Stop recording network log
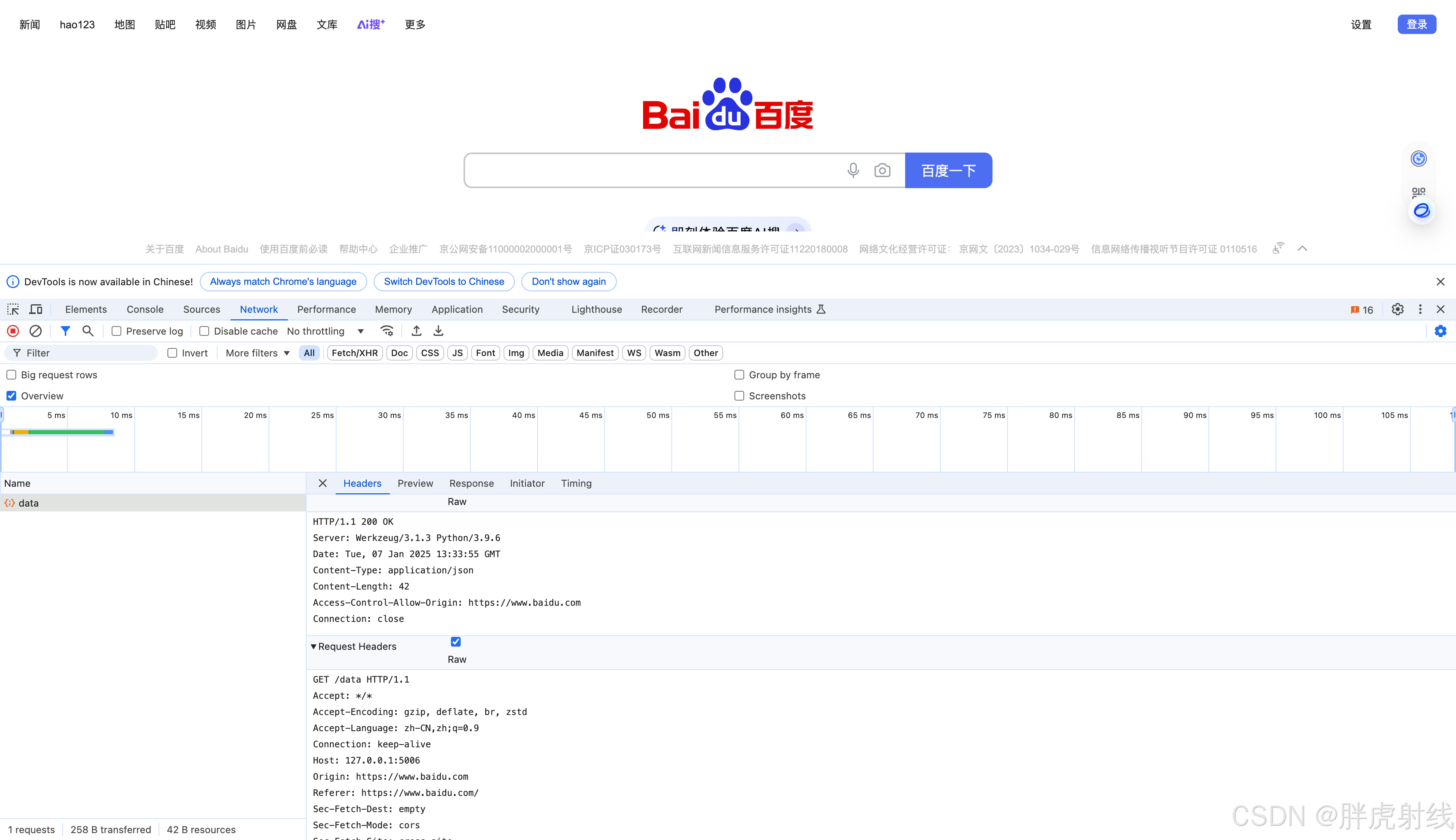The height and width of the screenshot is (840, 1456). pyautogui.click(x=13, y=331)
